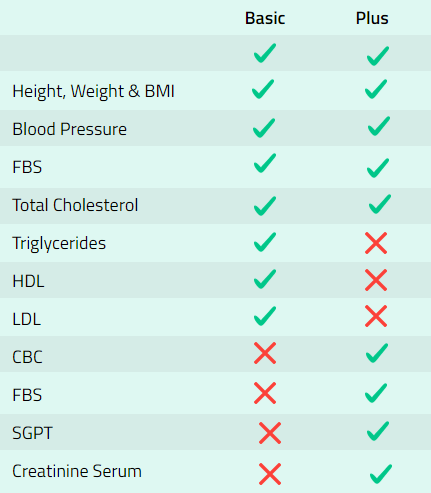Click the Basic checkmark in unlabeled top row

point(265,53)
